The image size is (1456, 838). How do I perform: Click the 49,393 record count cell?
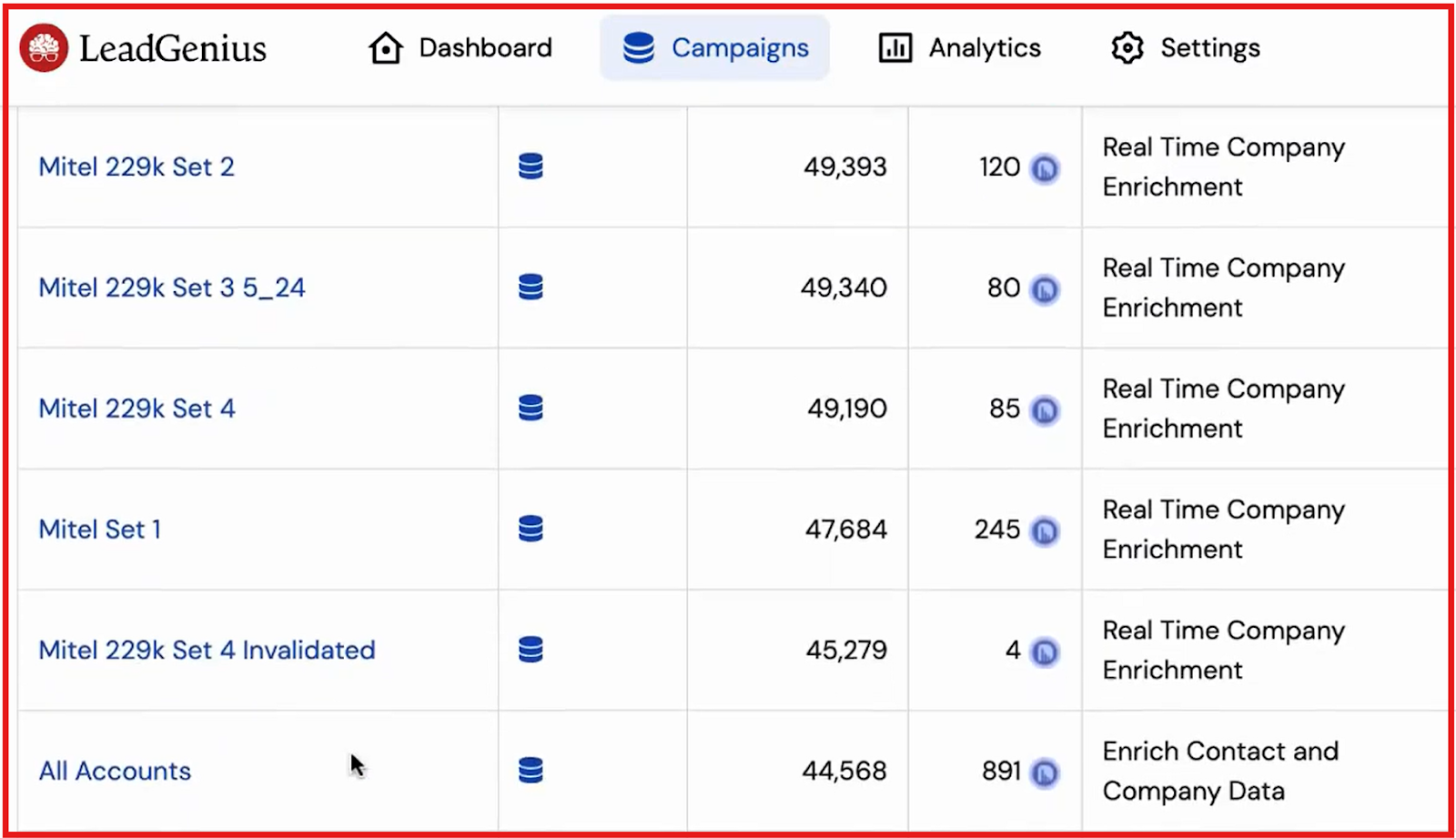[x=845, y=167]
